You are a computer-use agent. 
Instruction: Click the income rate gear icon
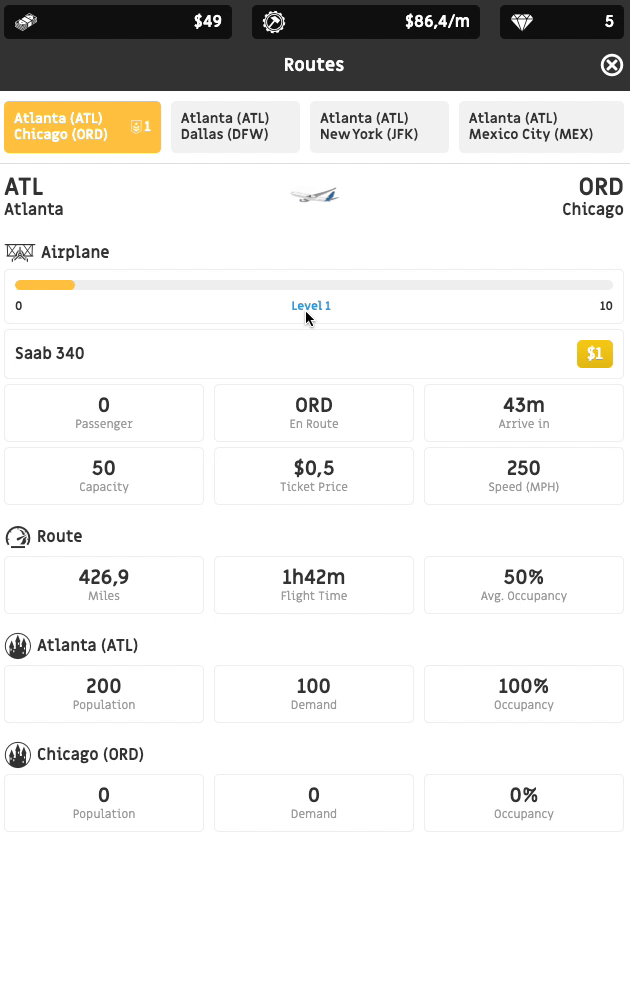[x=274, y=22]
